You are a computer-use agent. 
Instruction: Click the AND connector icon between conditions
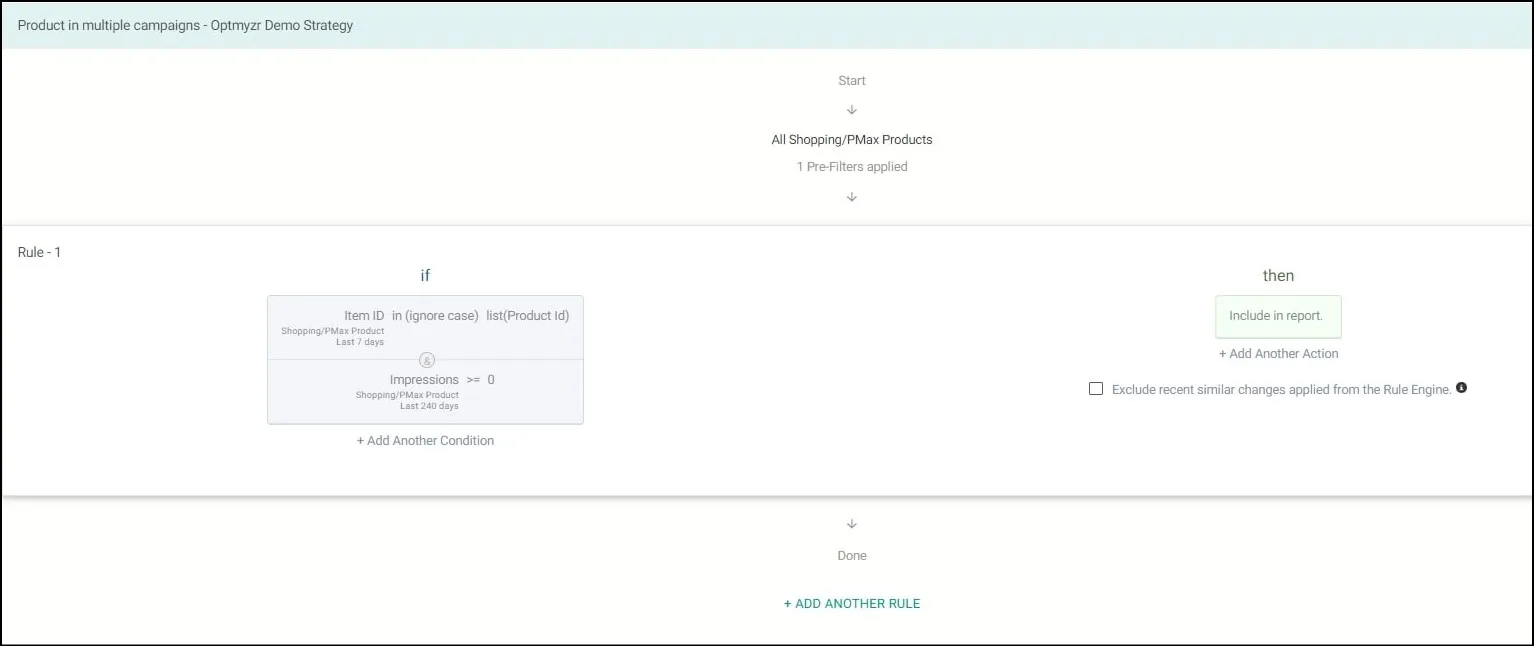[426, 360]
